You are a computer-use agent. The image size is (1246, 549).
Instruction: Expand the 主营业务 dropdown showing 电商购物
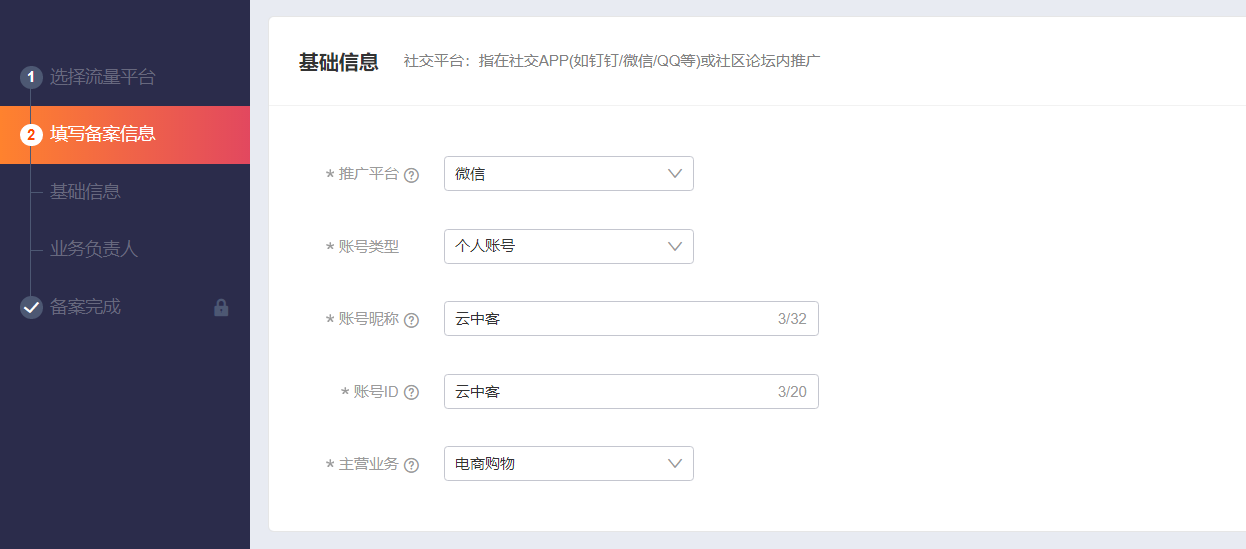(568, 464)
